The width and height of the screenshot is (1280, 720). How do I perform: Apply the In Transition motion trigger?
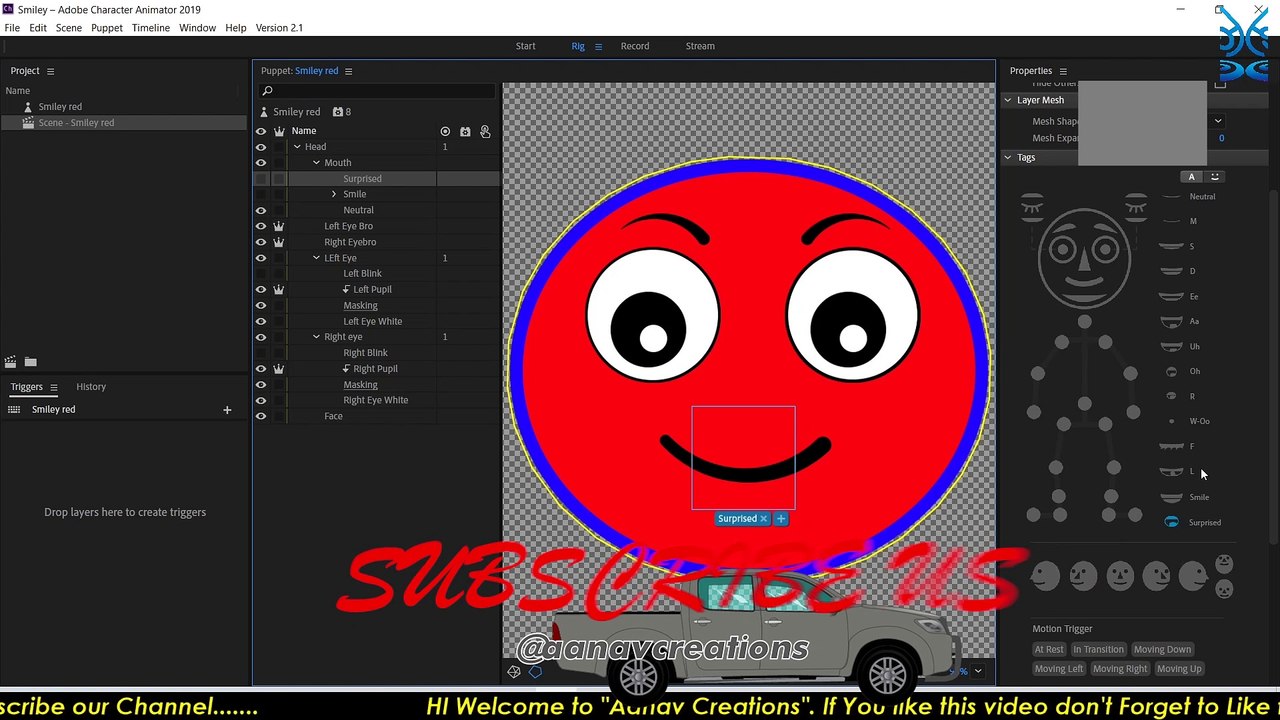point(1098,650)
